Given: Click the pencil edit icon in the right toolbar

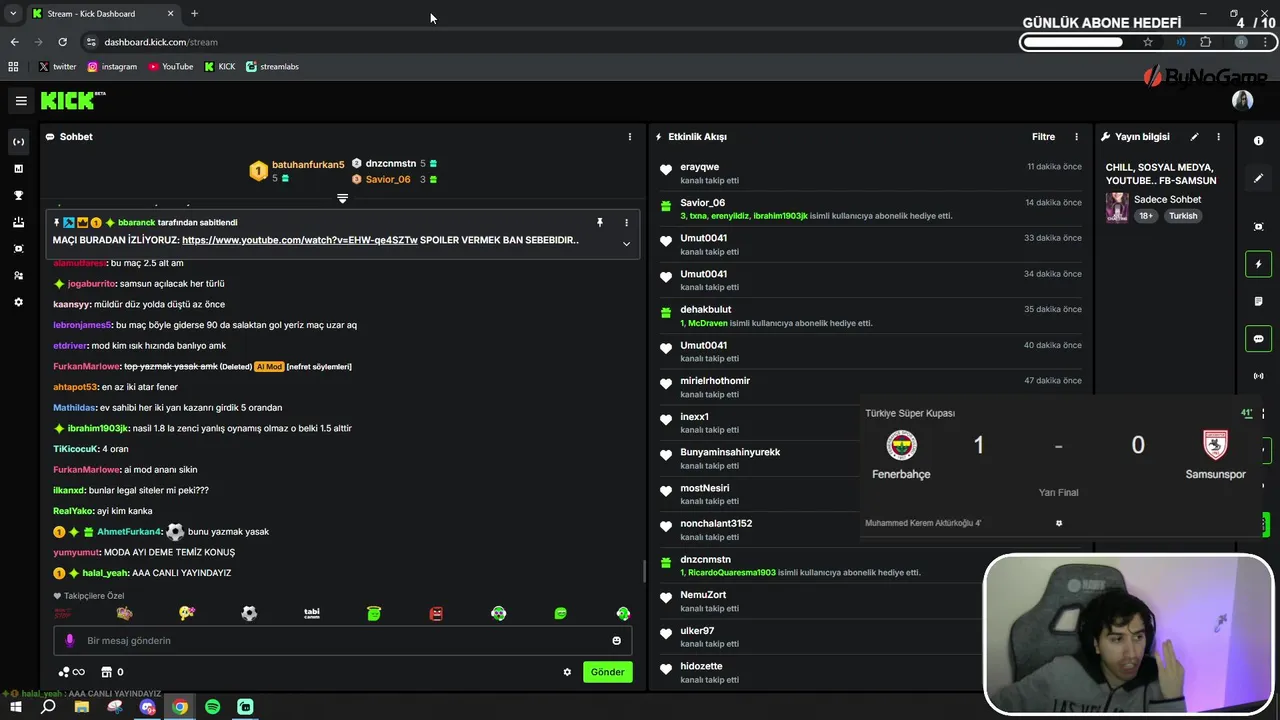Looking at the screenshot, I should tap(1259, 178).
